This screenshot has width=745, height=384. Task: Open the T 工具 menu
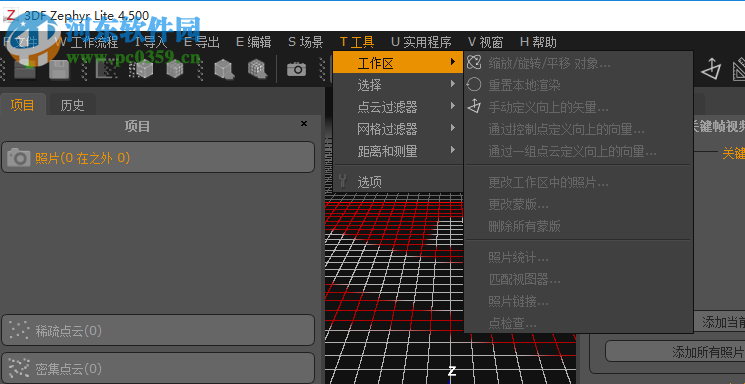357,42
